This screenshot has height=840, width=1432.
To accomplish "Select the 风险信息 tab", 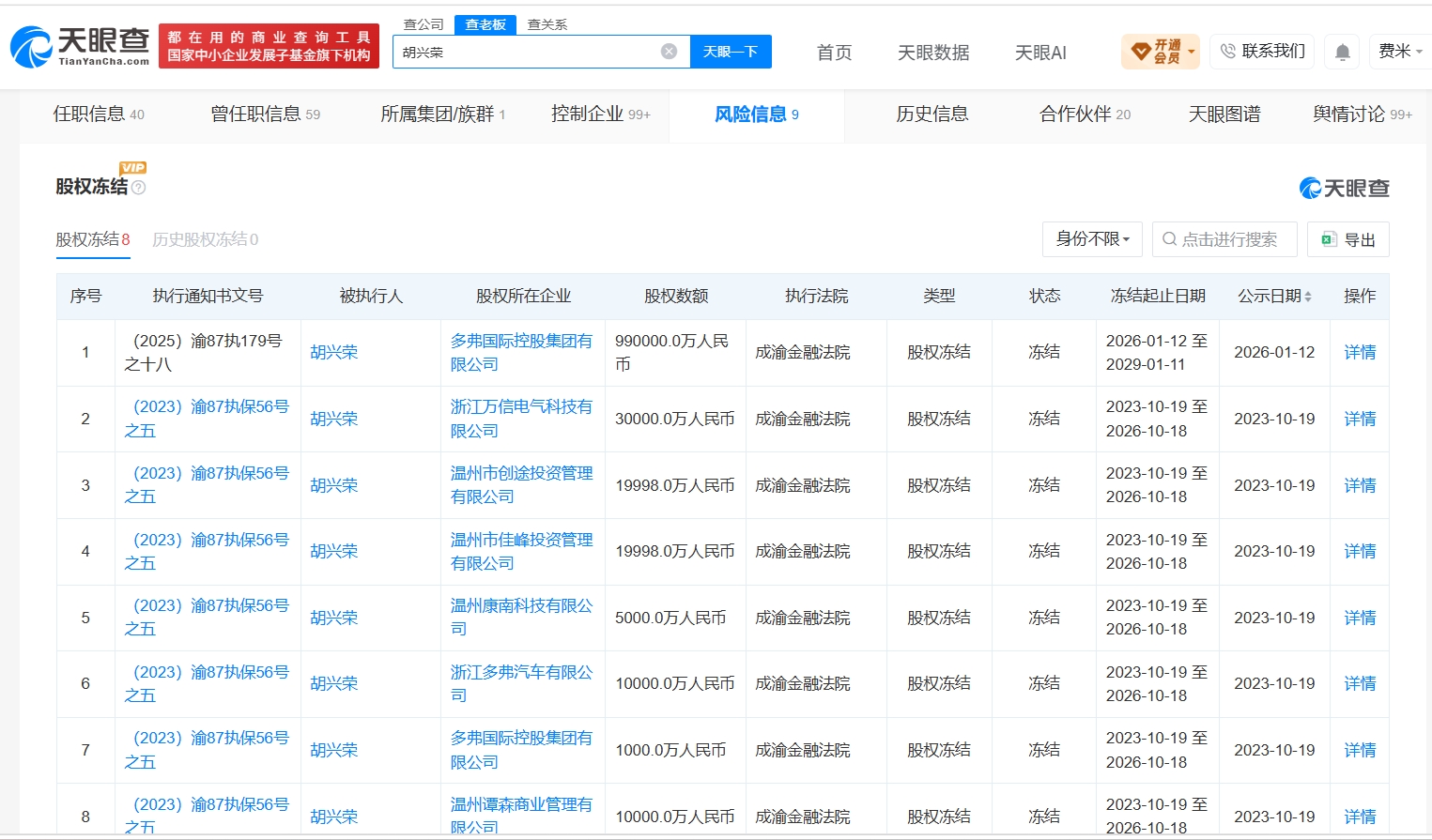I will (x=757, y=115).
